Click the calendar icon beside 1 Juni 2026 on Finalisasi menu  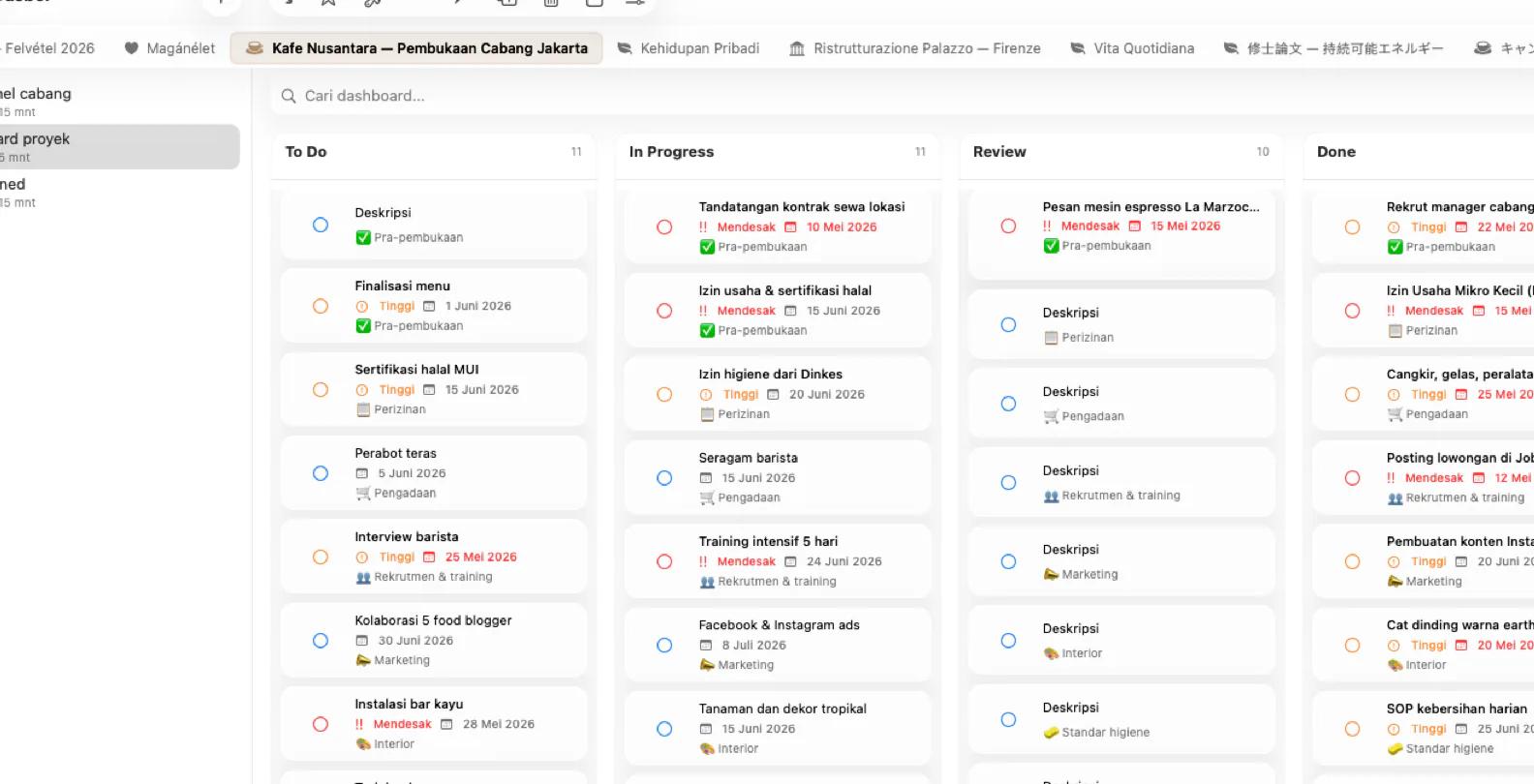click(x=429, y=306)
